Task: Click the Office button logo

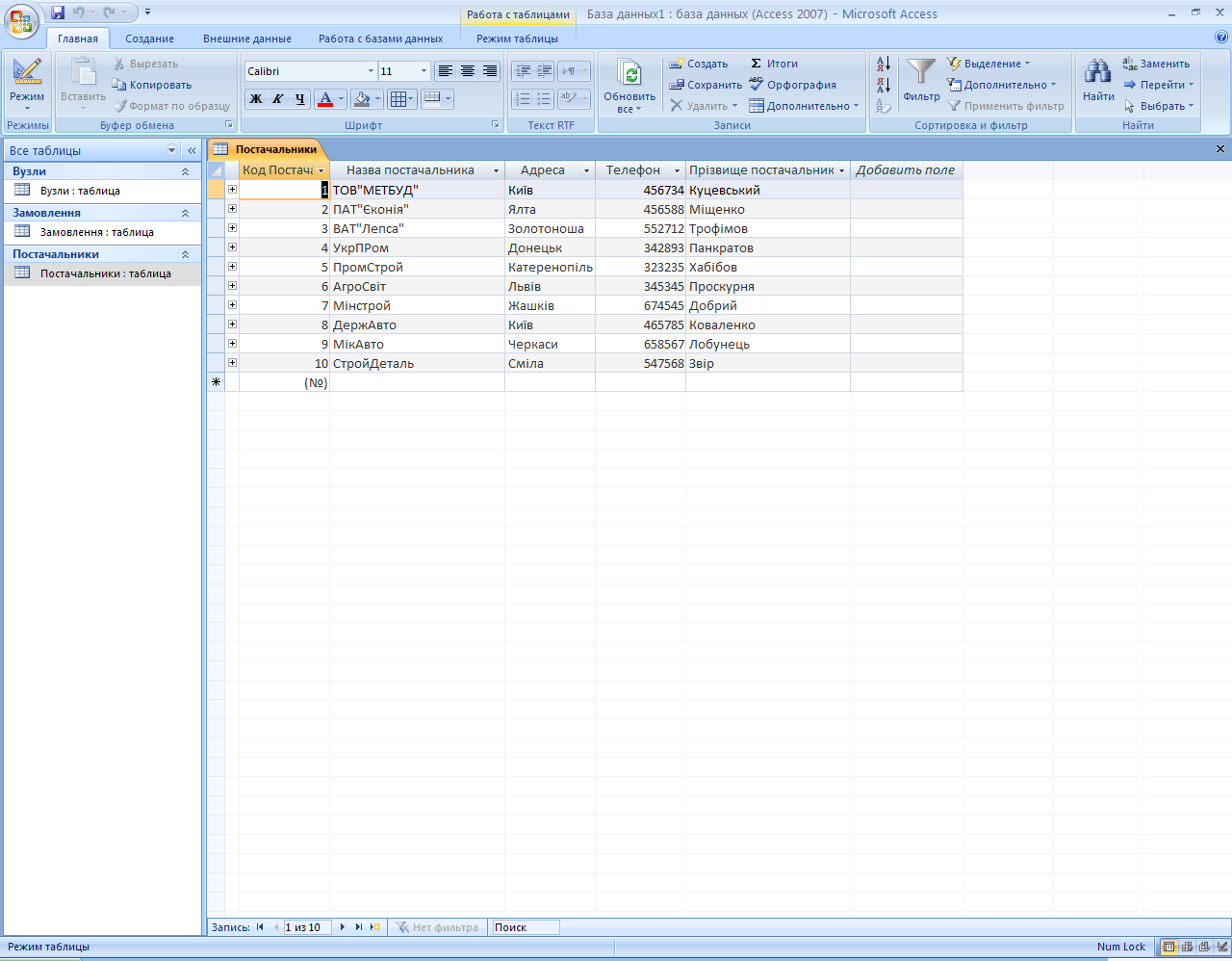Action: pos(21,20)
